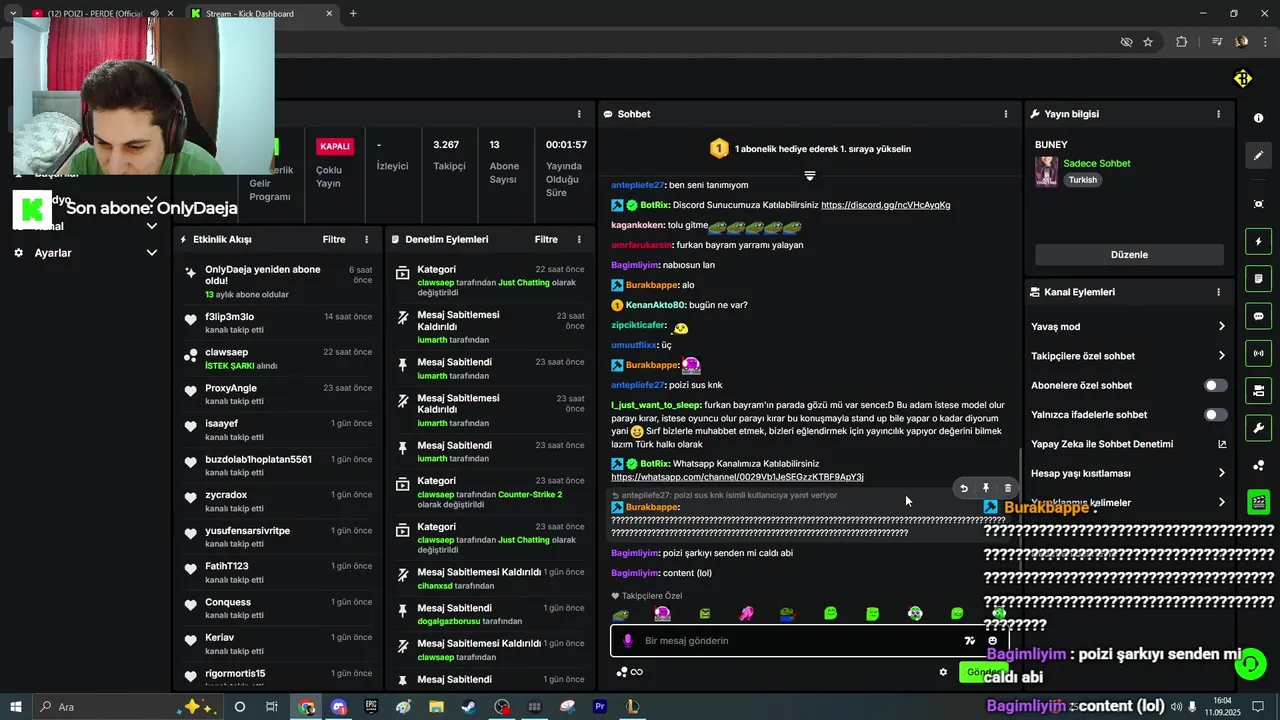This screenshot has width=1280, height=720.
Task: Click the pink emote in the emote row
Action: [746, 614]
